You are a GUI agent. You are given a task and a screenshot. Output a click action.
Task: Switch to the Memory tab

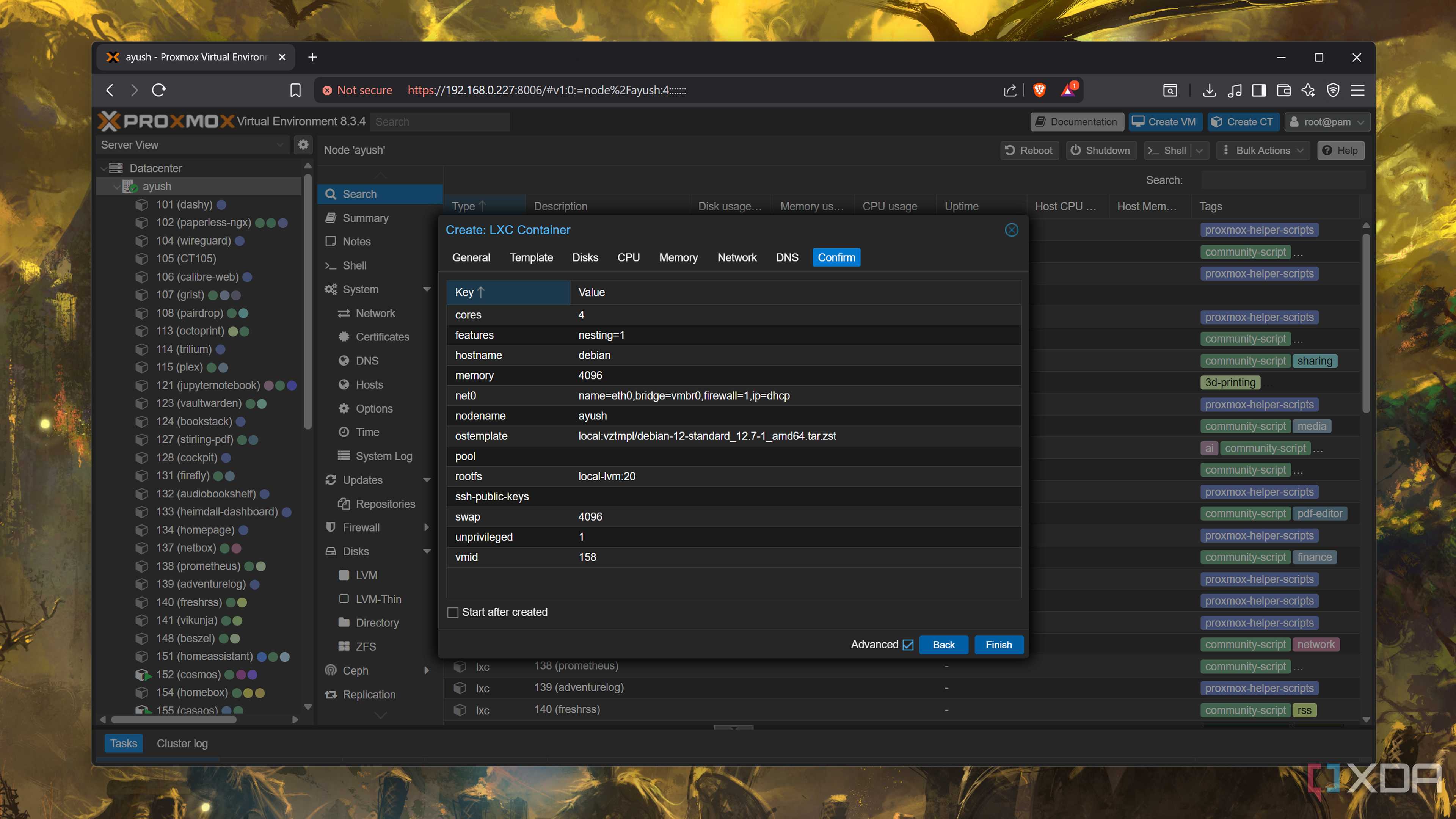pos(678,258)
